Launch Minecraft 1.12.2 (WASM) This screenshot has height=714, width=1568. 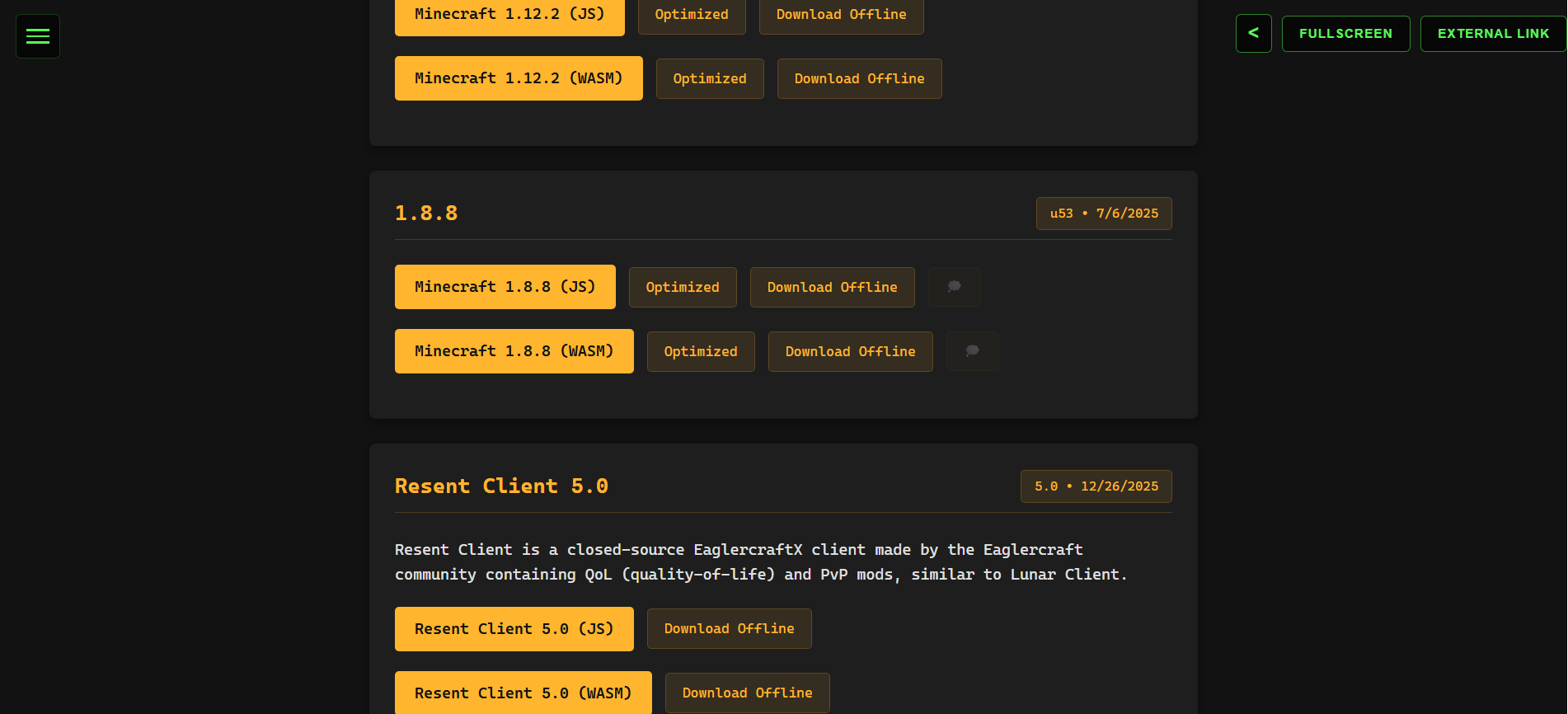tap(519, 78)
